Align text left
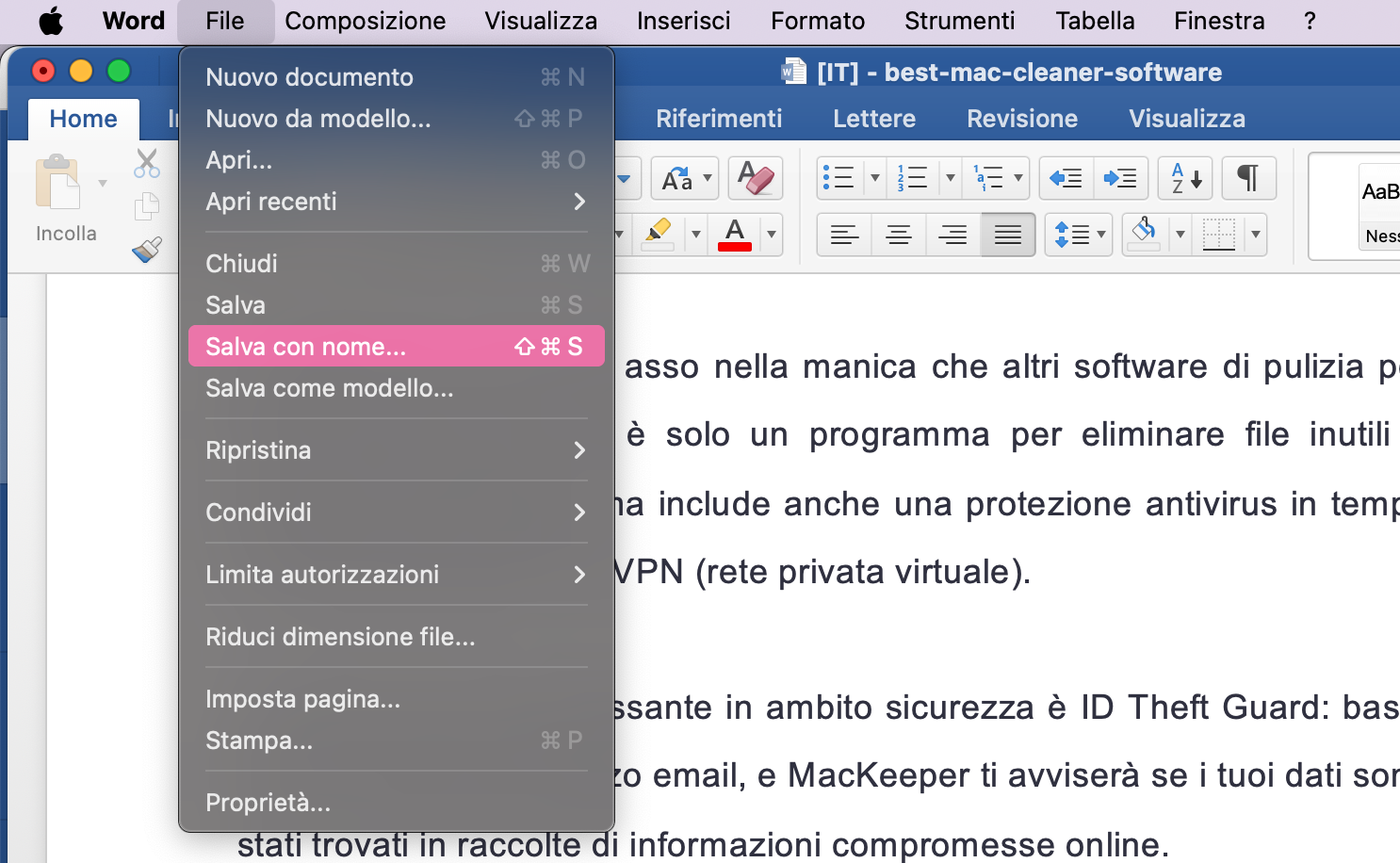The height and width of the screenshot is (863, 1400). (x=844, y=235)
